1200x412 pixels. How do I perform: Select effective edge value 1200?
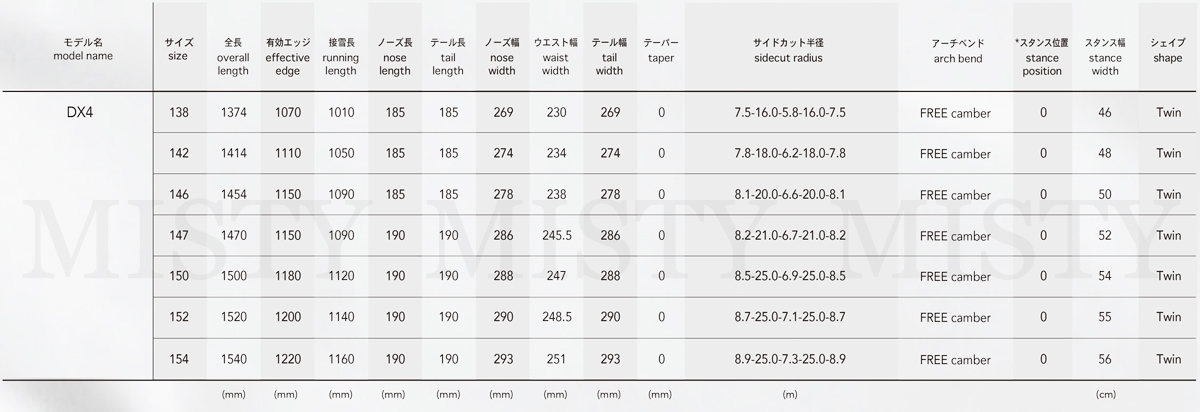pyautogui.click(x=288, y=318)
